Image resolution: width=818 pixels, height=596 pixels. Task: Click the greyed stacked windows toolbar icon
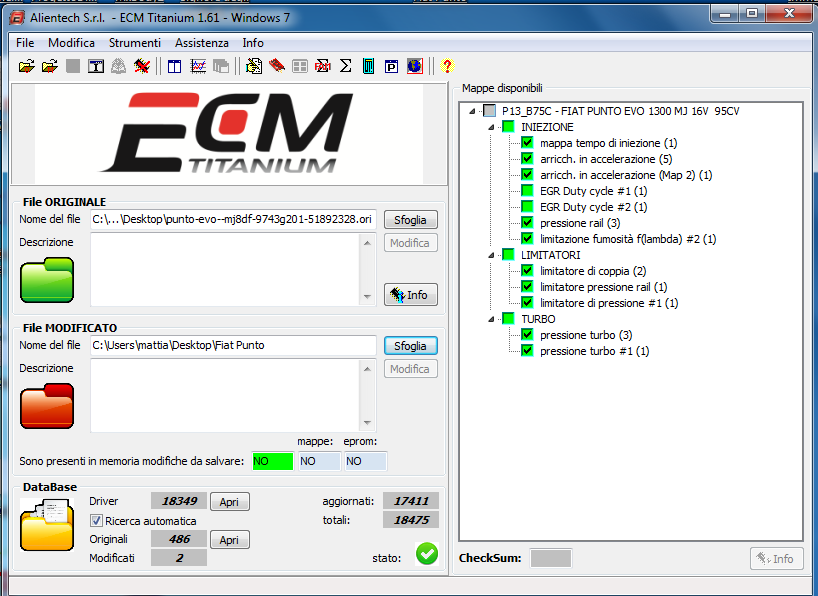coord(221,66)
